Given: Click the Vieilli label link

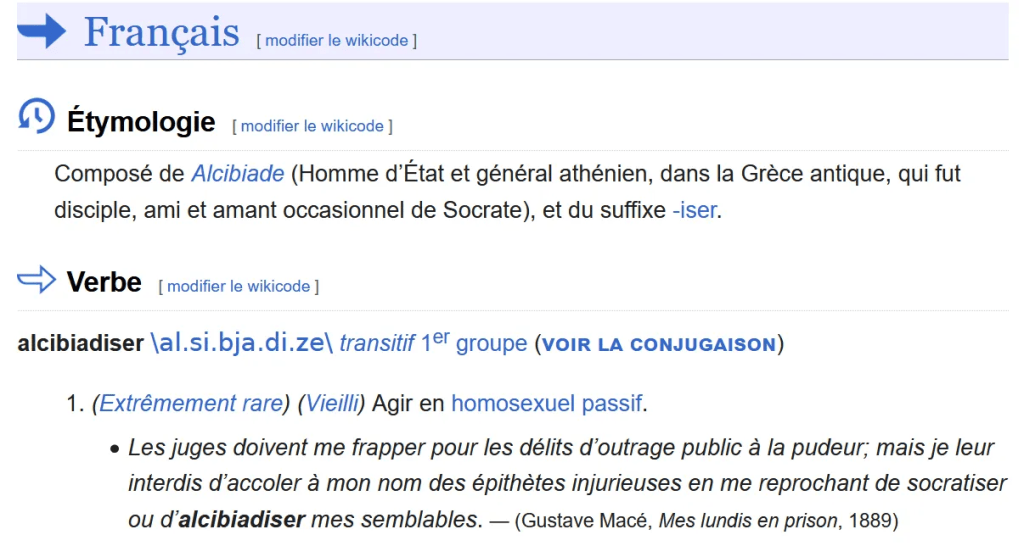Looking at the screenshot, I should (x=333, y=403).
